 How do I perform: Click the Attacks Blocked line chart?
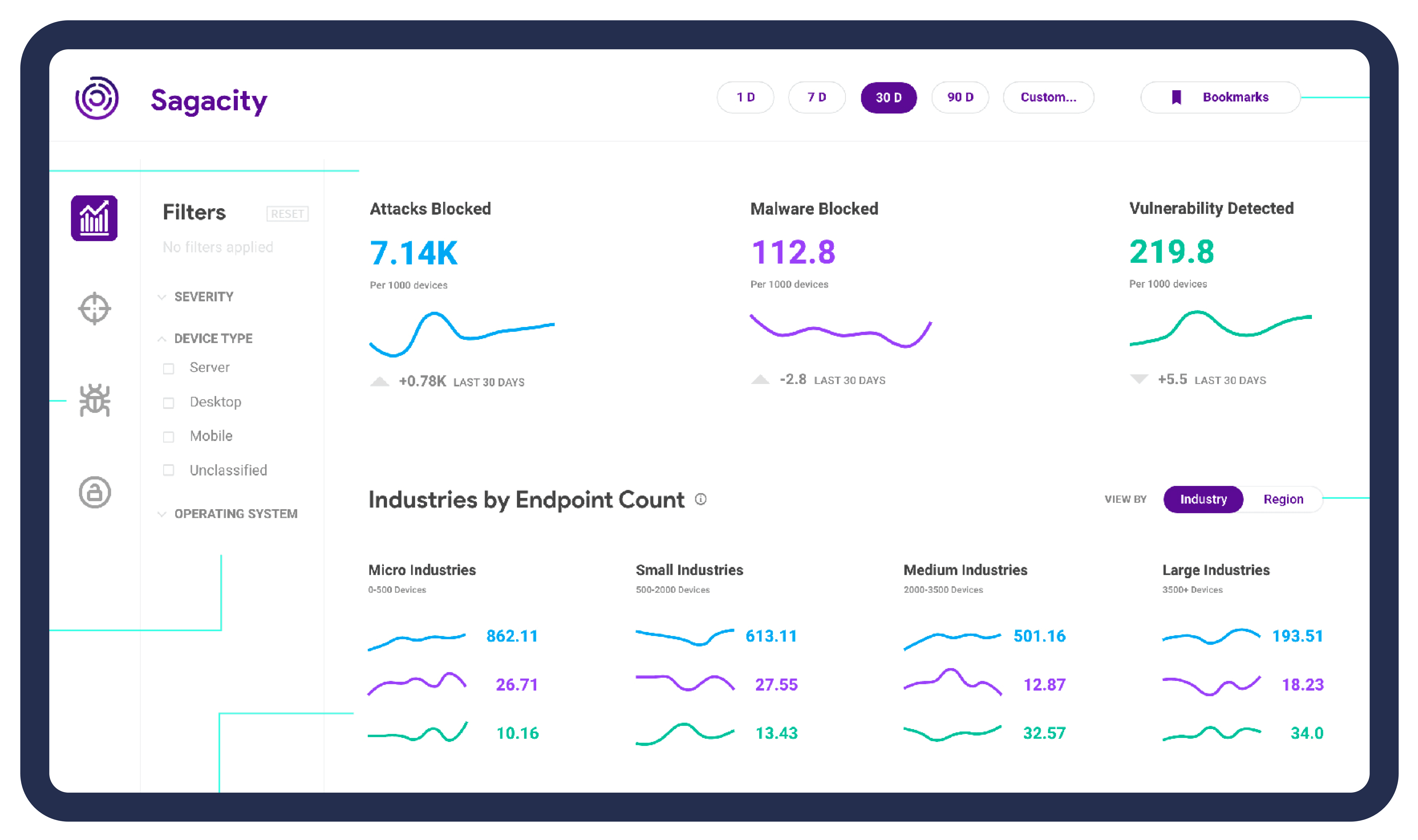(x=462, y=334)
